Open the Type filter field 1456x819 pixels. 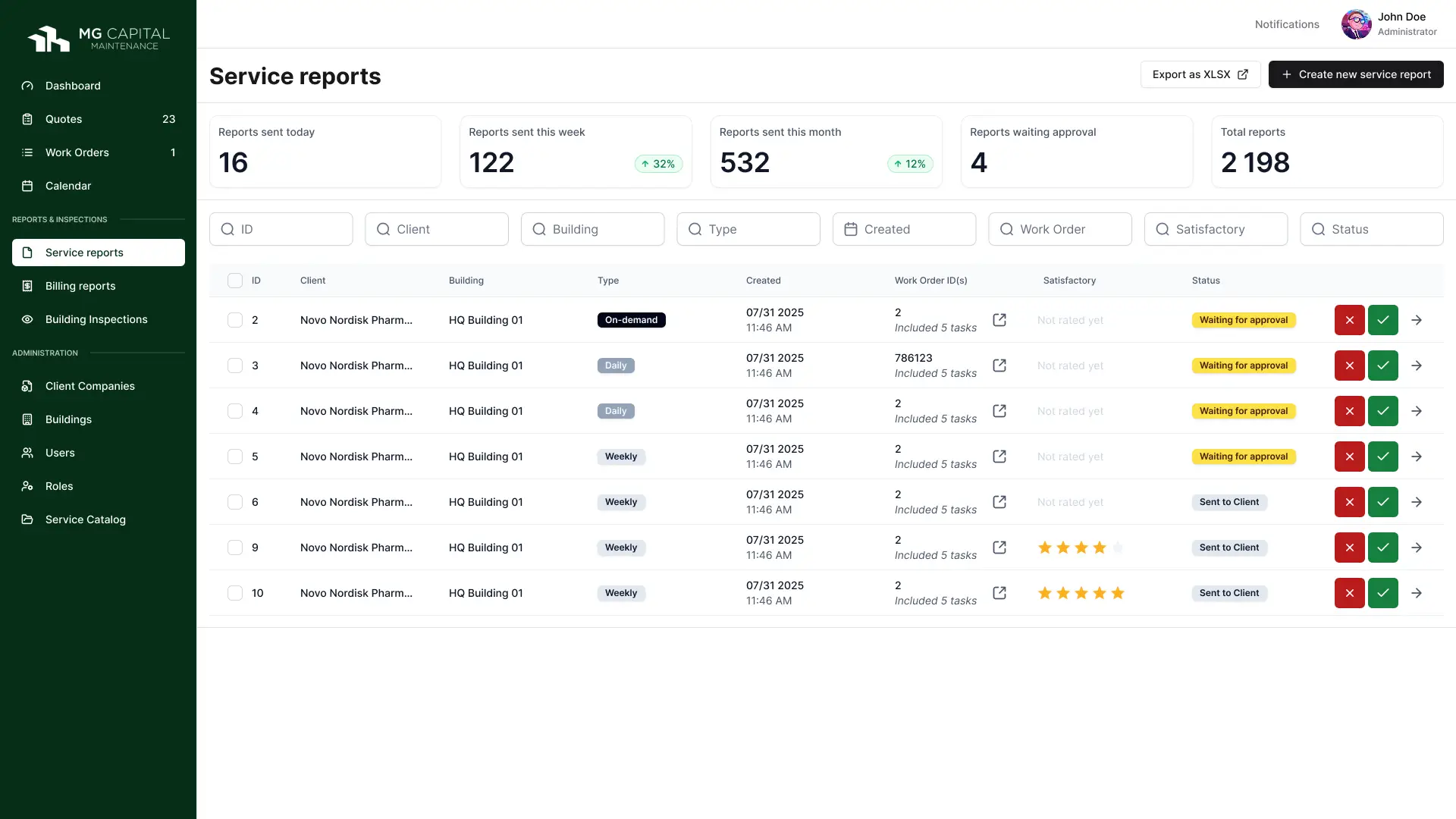(x=748, y=229)
